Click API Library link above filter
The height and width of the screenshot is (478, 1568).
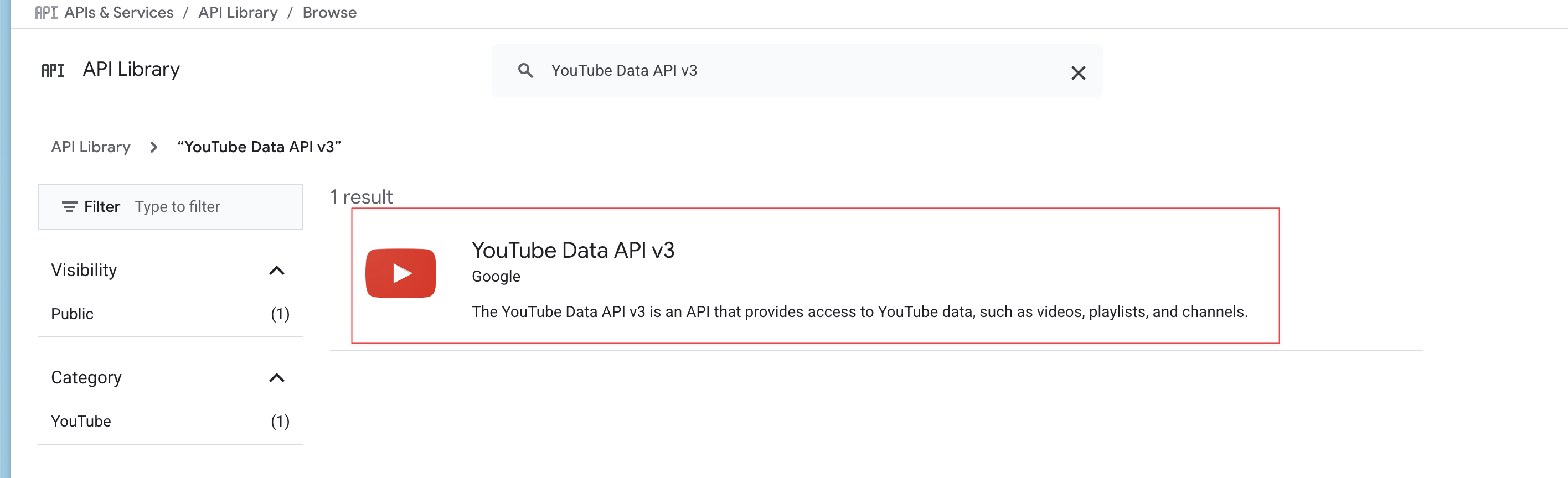click(x=91, y=147)
